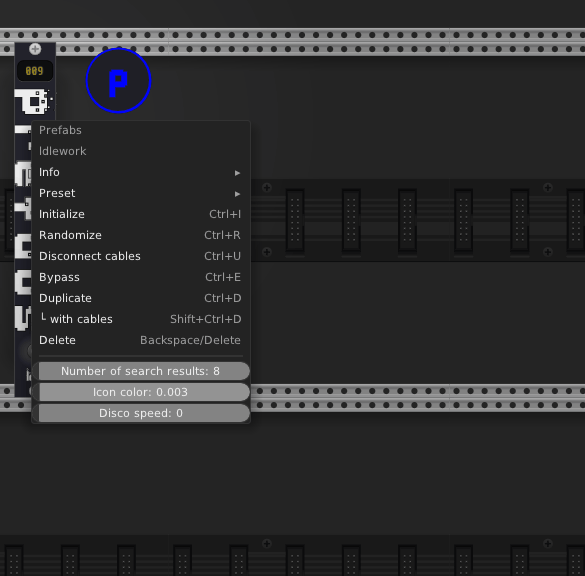Image resolution: width=585 pixels, height=576 pixels.
Task: Choose duplicate with cables option
Action: [x=141, y=319]
